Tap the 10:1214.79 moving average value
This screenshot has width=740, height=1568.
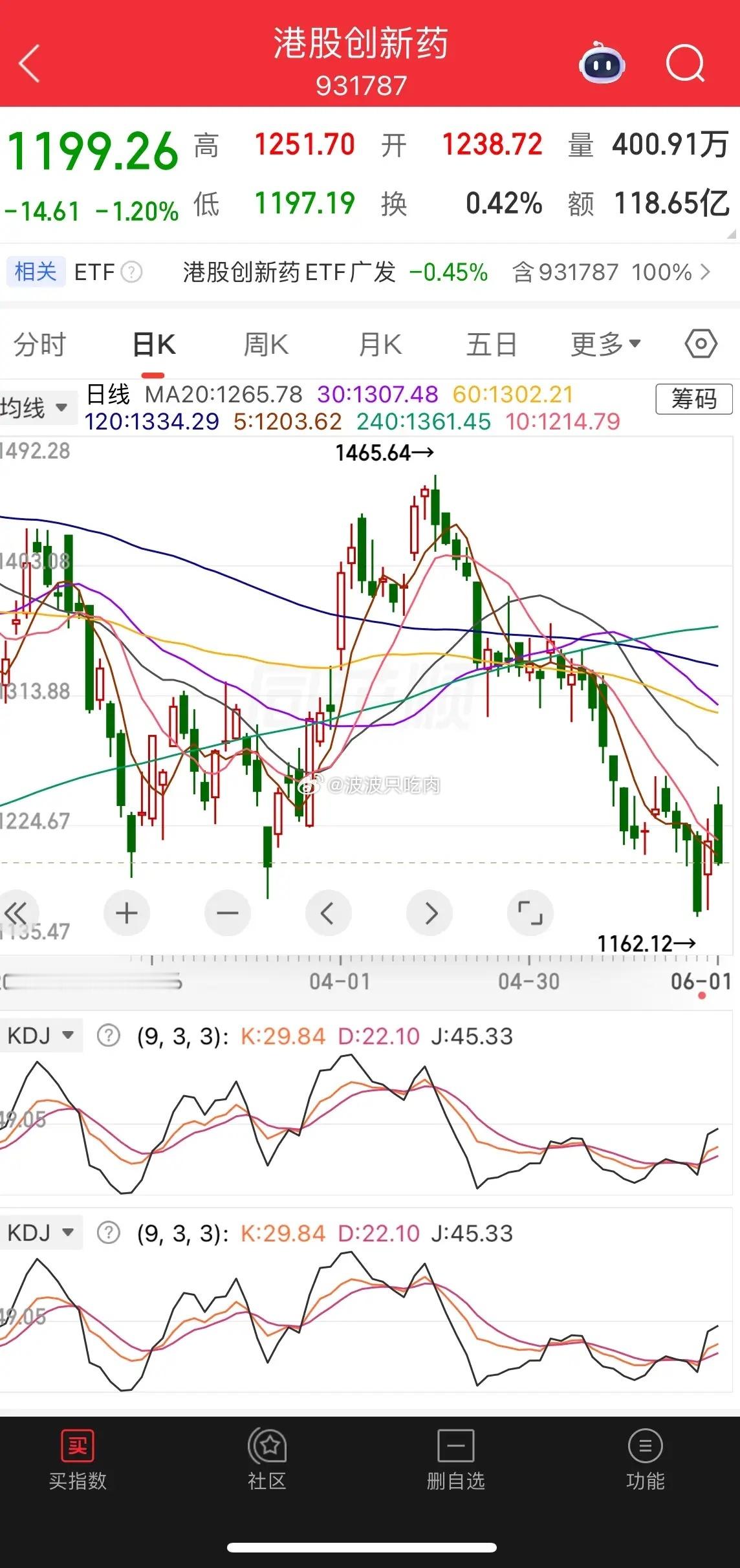point(563,421)
